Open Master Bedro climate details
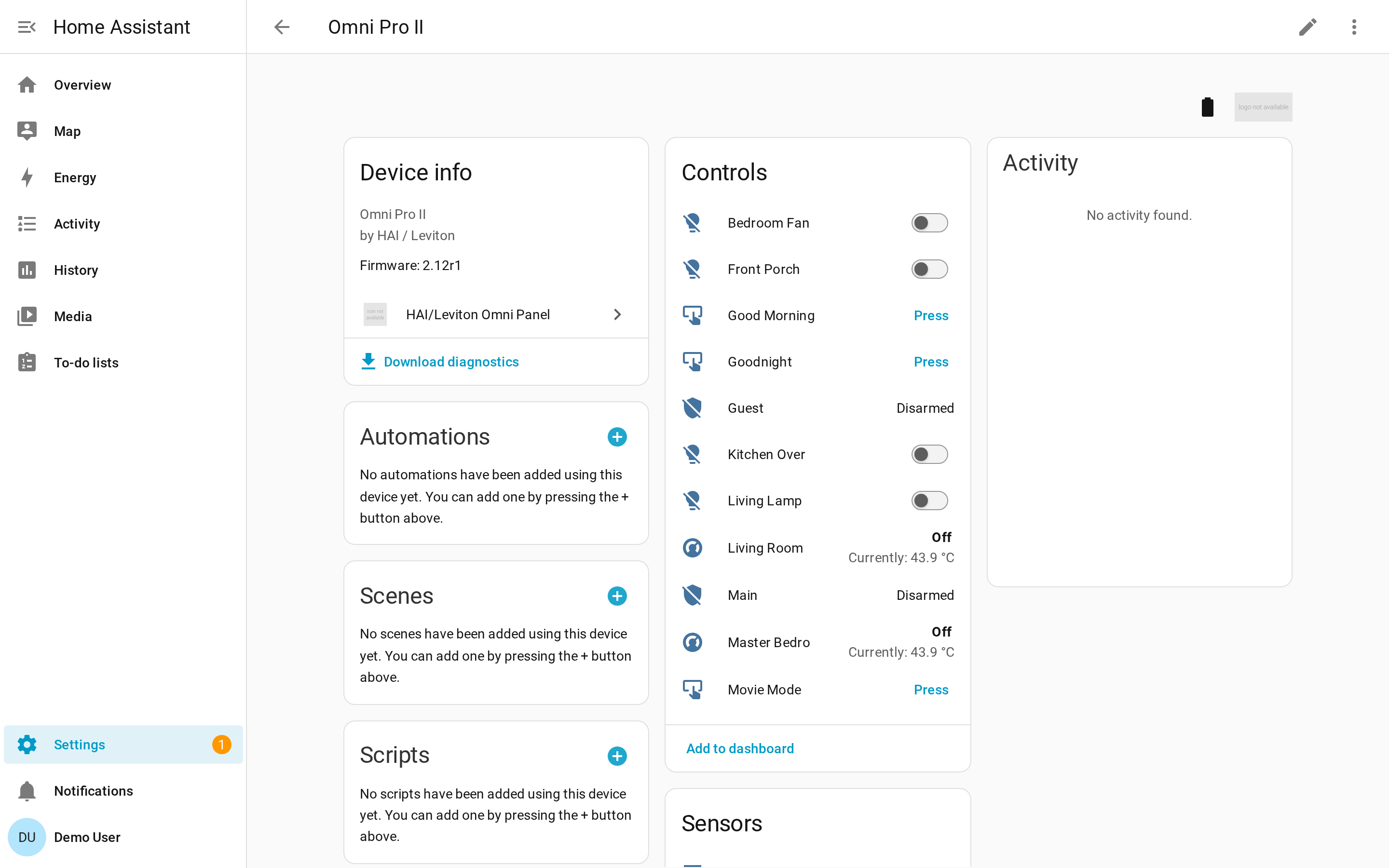The height and width of the screenshot is (868, 1389). (x=817, y=642)
